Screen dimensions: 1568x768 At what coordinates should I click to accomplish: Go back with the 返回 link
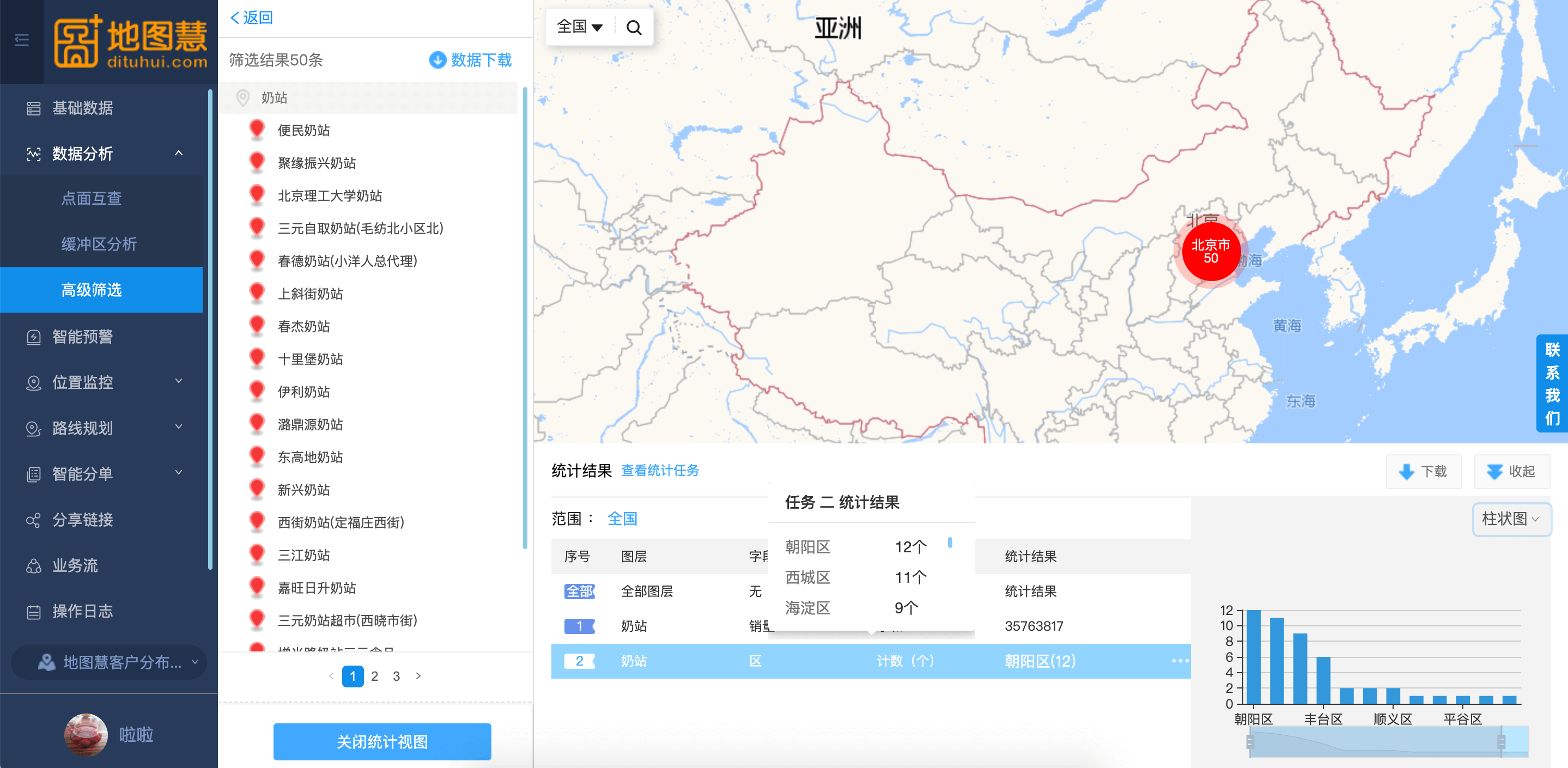[x=251, y=17]
